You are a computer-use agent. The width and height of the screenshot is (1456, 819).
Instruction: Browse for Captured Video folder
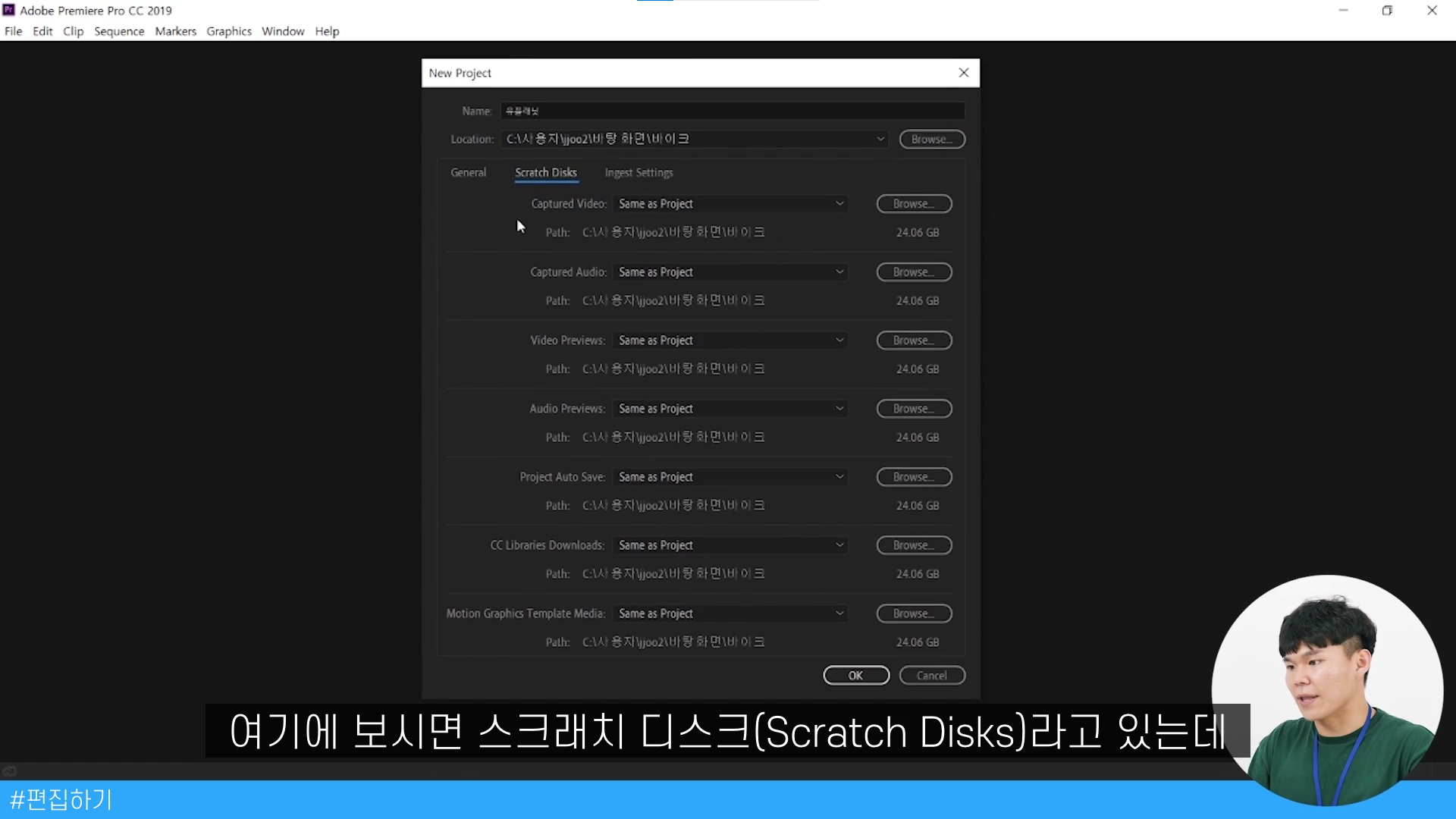pos(914,204)
